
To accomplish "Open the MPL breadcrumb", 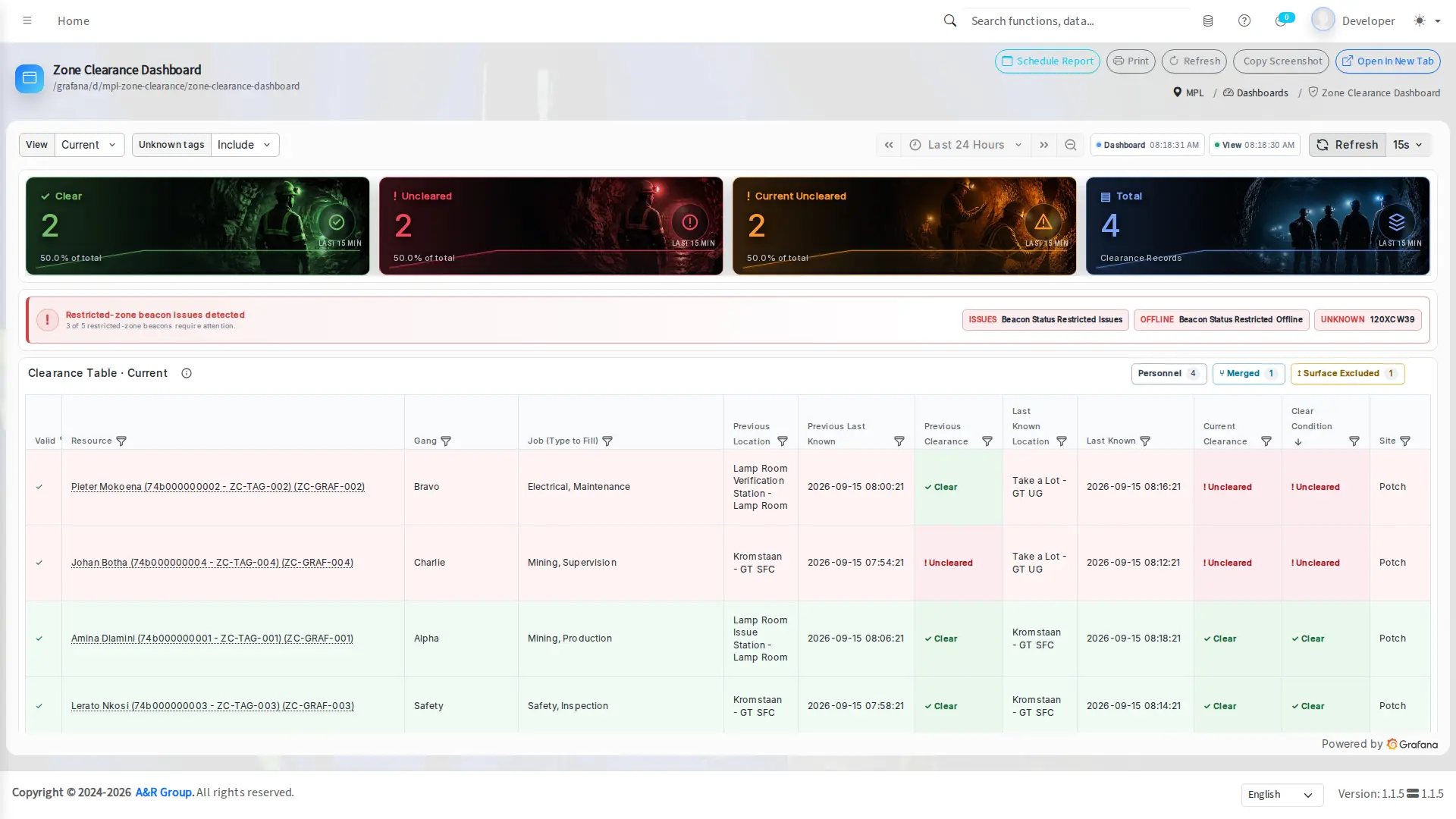I will pos(1188,93).
